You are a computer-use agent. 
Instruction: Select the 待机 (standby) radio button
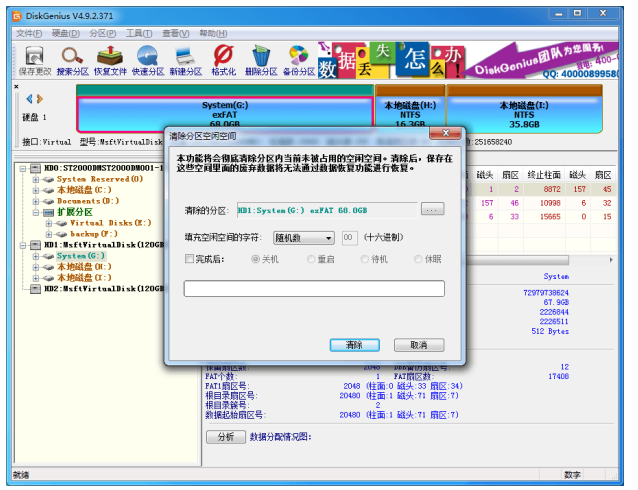point(365,259)
